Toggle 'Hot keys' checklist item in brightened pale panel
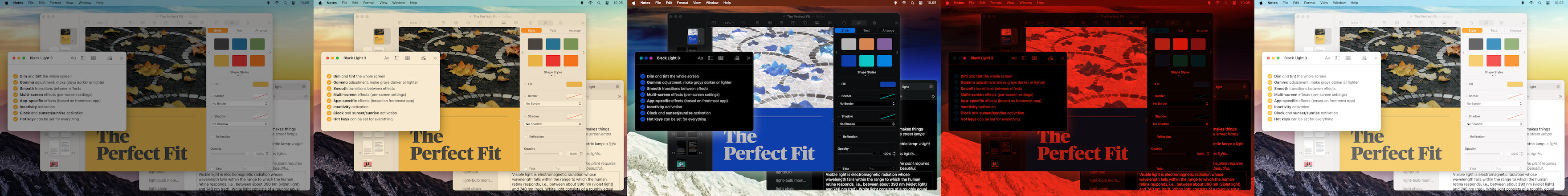The width and height of the screenshot is (1568, 196). pyautogui.click(x=1269, y=118)
